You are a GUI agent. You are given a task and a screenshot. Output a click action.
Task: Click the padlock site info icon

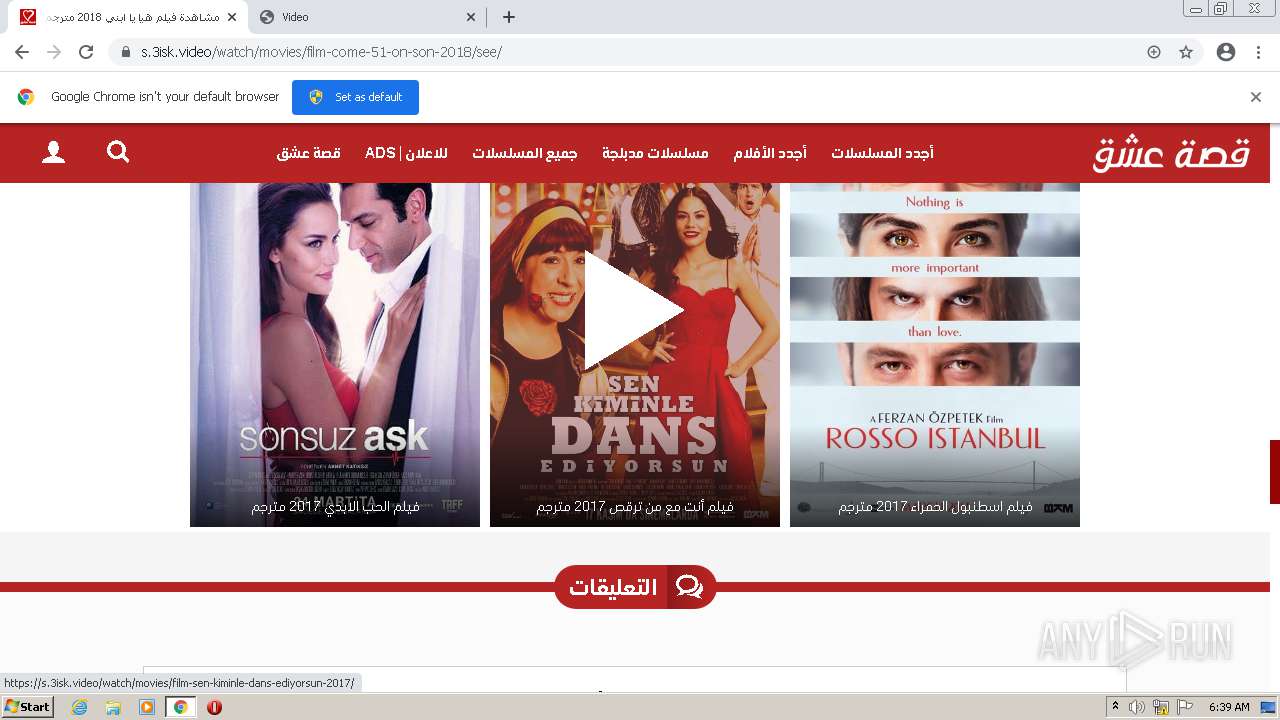126,52
